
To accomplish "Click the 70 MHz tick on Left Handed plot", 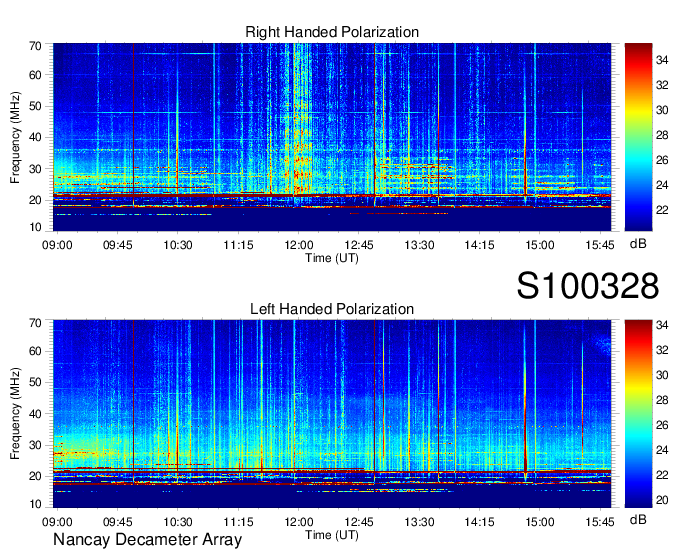I will click(x=35, y=323).
